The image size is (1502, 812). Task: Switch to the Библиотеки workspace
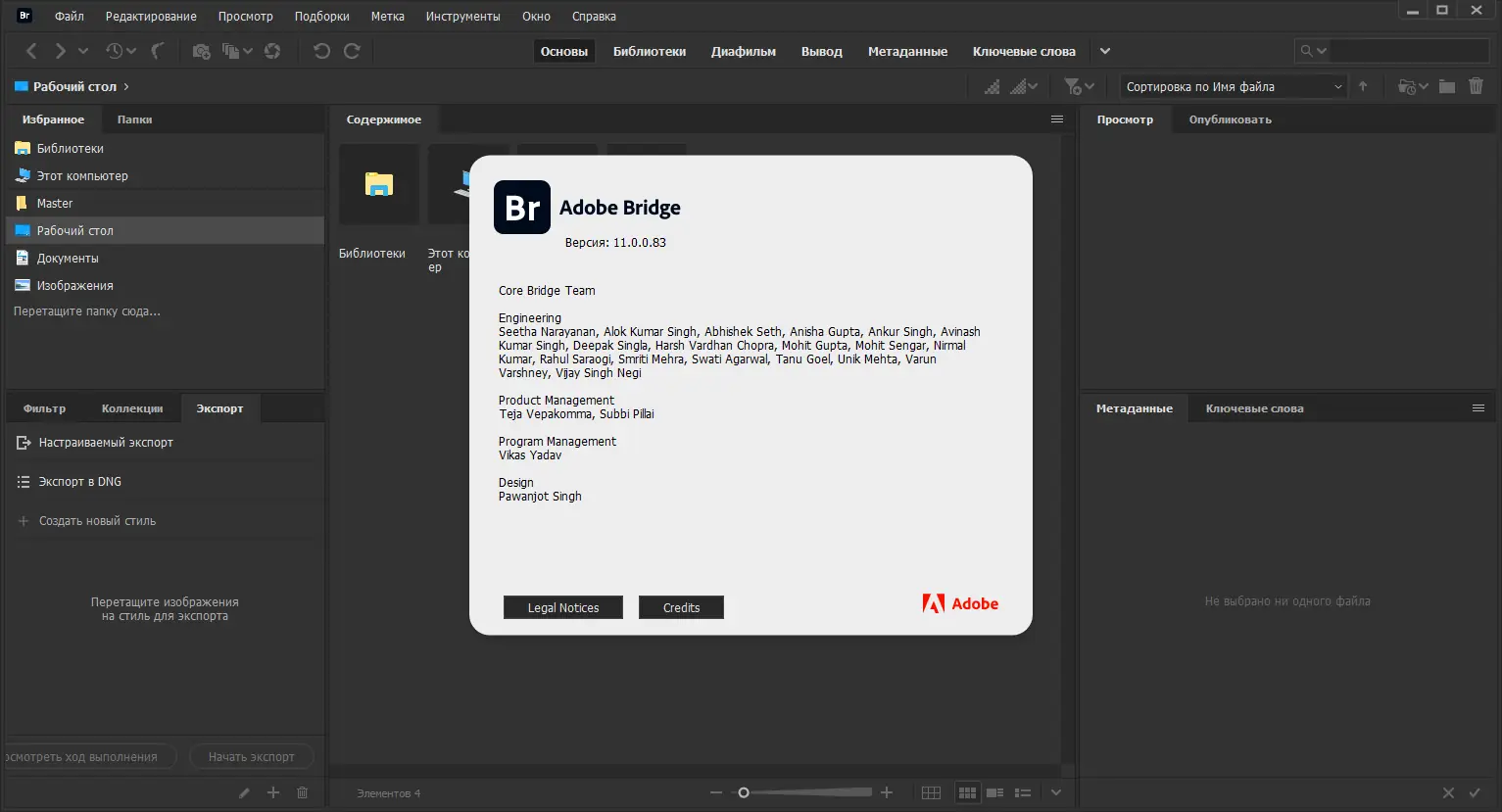[650, 52]
